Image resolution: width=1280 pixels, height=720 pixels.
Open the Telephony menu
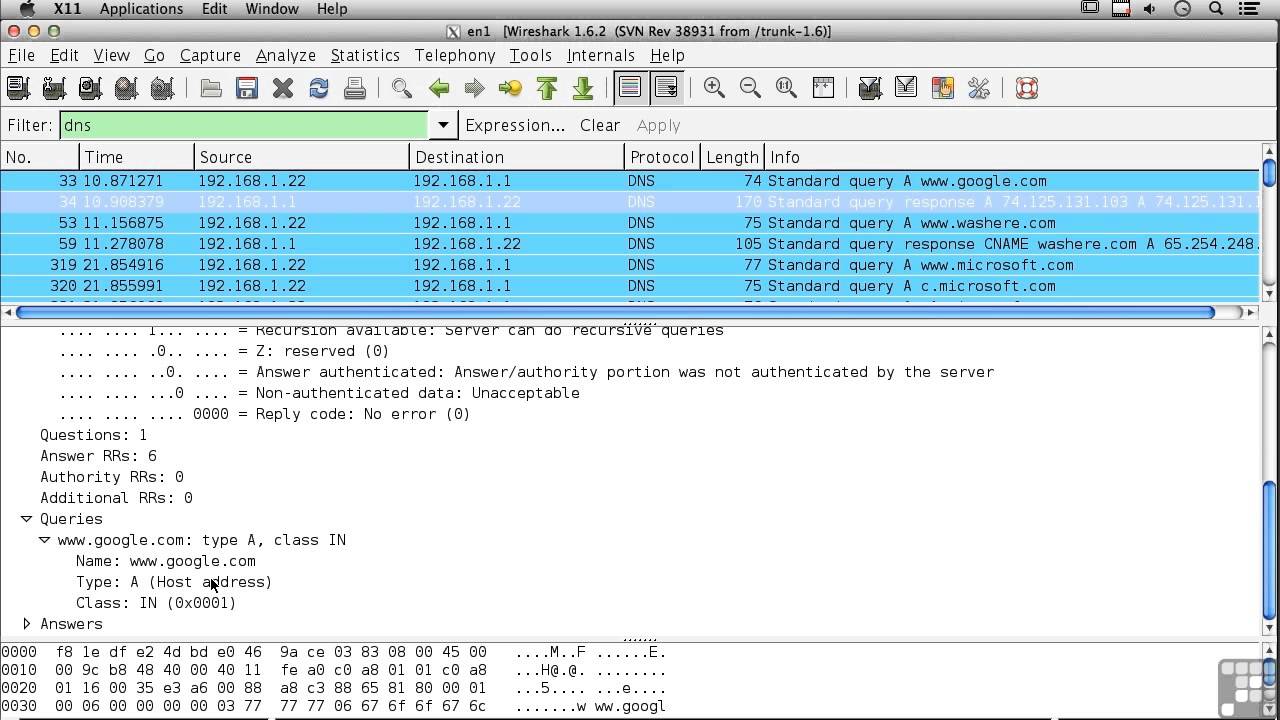tap(455, 56)
